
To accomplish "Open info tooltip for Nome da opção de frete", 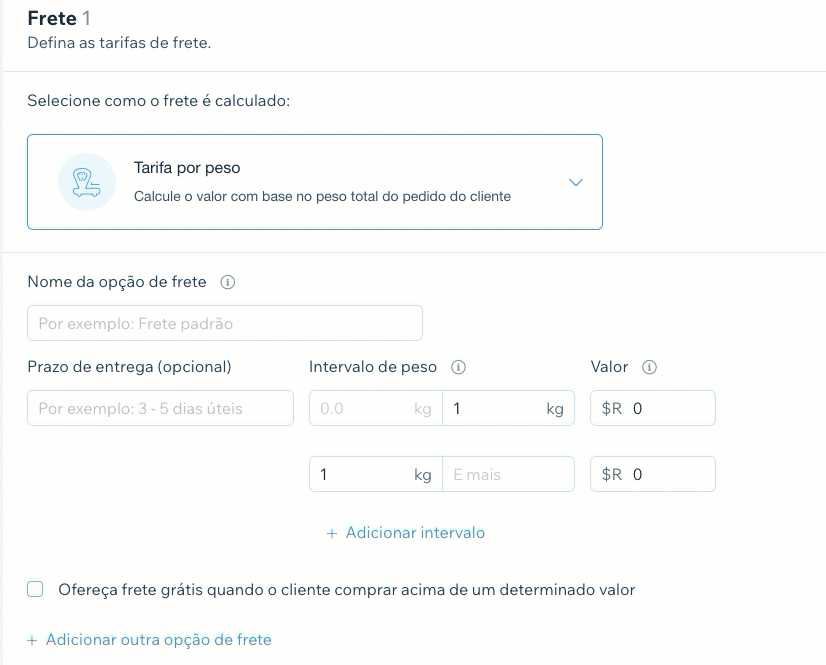I will 227,283.
